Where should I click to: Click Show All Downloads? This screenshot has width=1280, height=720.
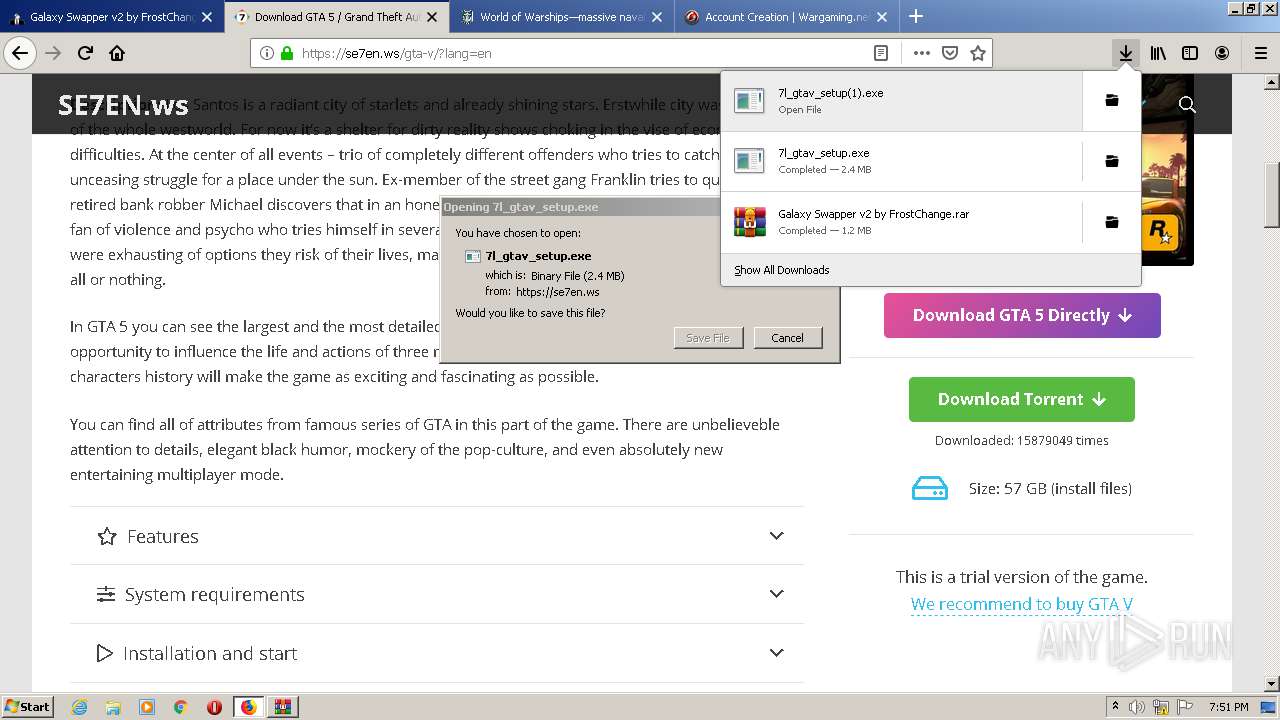781,270
